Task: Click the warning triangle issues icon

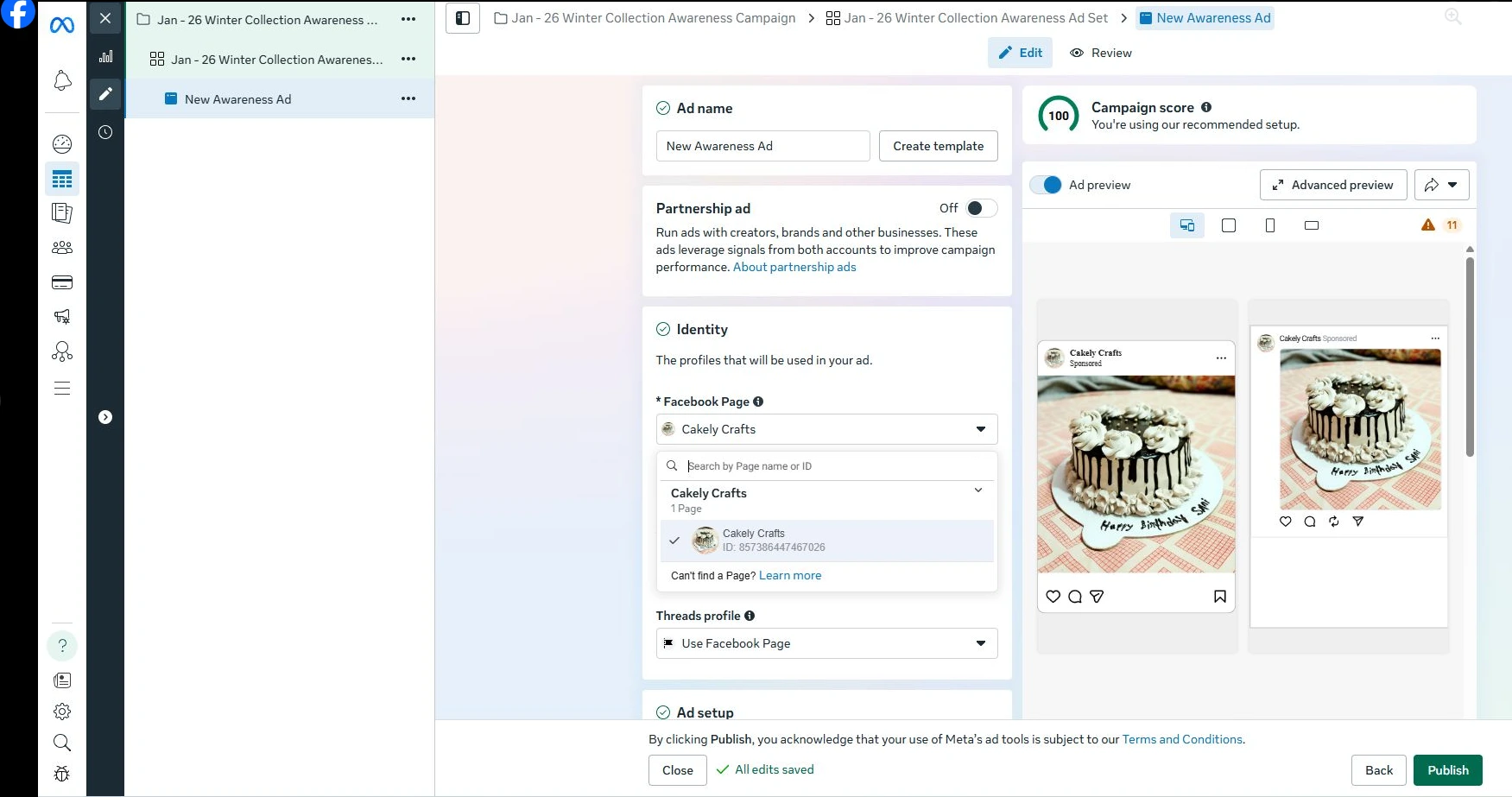Action: (1428, 225)
